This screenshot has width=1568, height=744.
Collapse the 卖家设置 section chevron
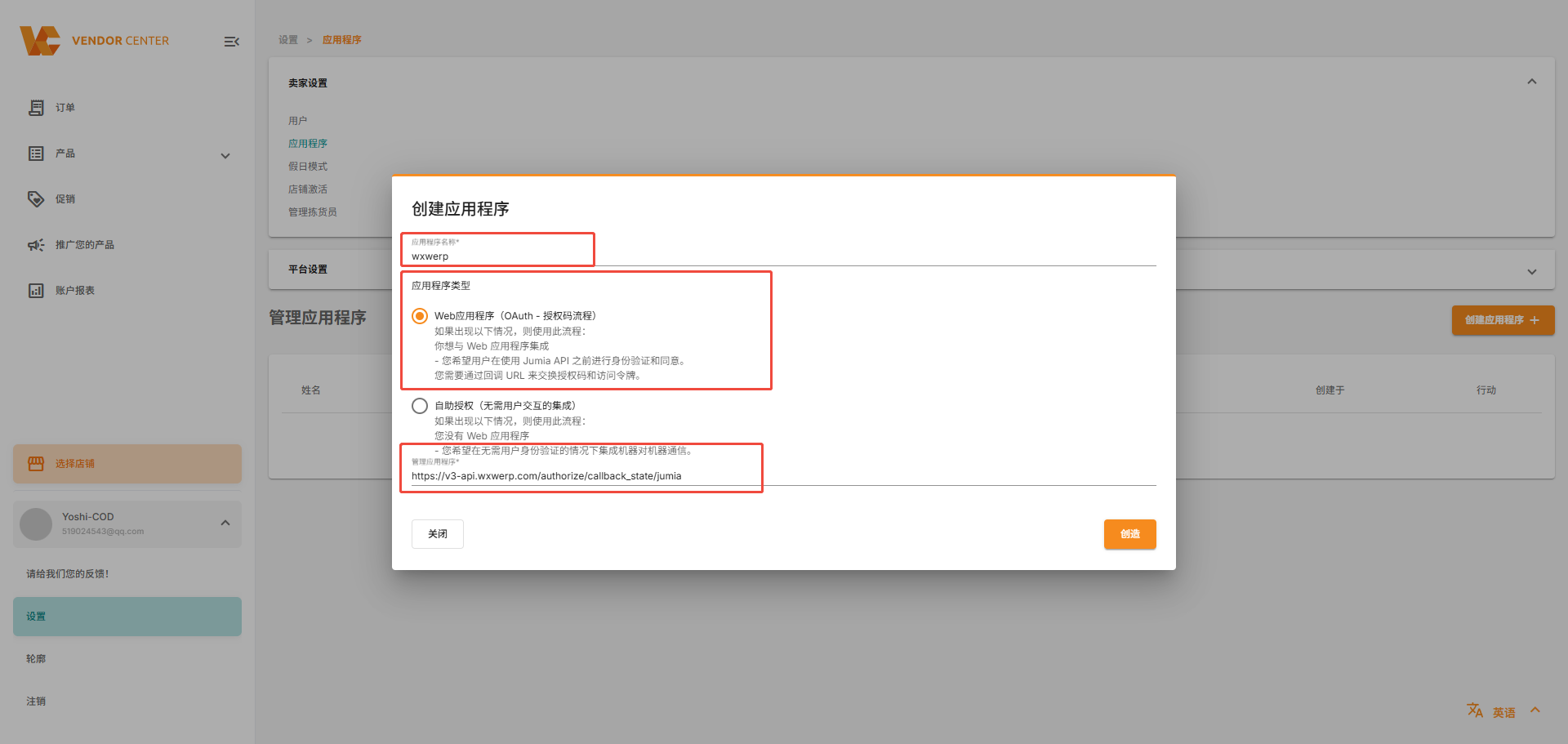click(x=1531, y=82)
